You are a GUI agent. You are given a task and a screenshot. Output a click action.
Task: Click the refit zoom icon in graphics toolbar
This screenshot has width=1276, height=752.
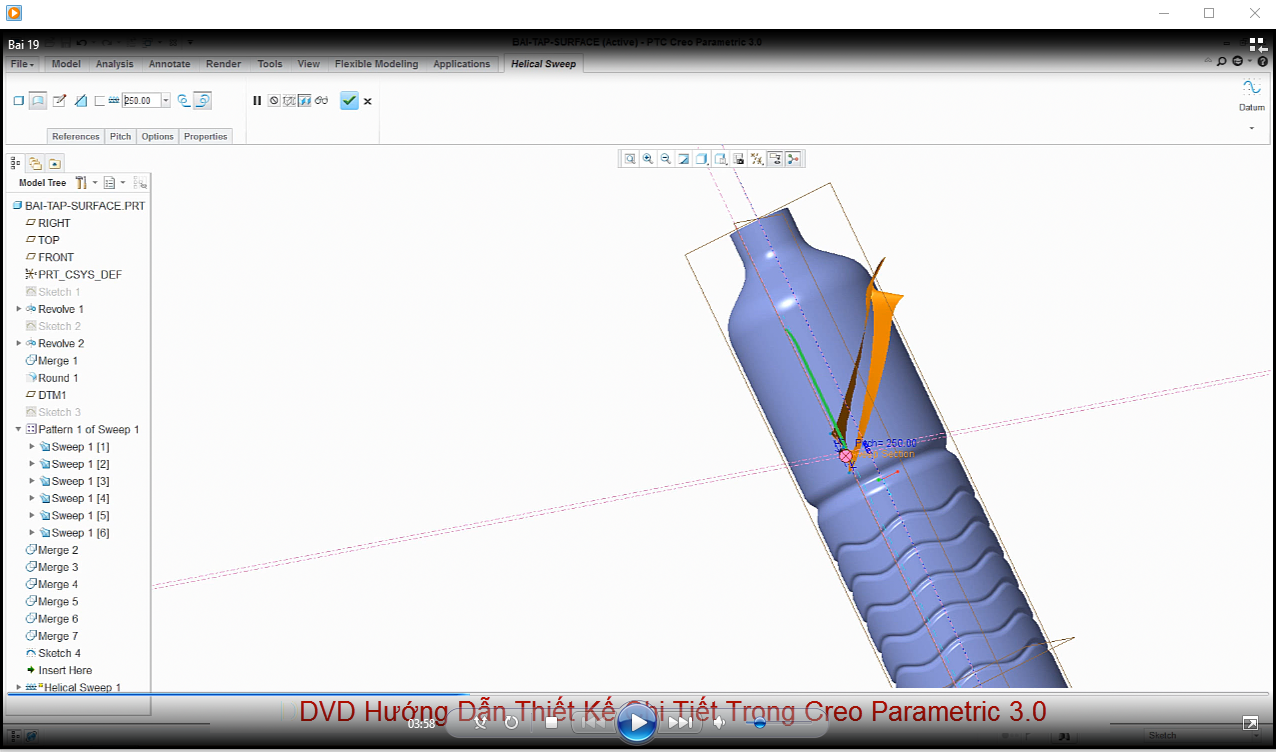[630, 158]
